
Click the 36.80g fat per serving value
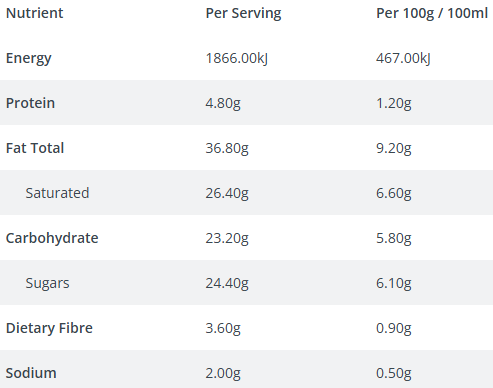point(227,149)
